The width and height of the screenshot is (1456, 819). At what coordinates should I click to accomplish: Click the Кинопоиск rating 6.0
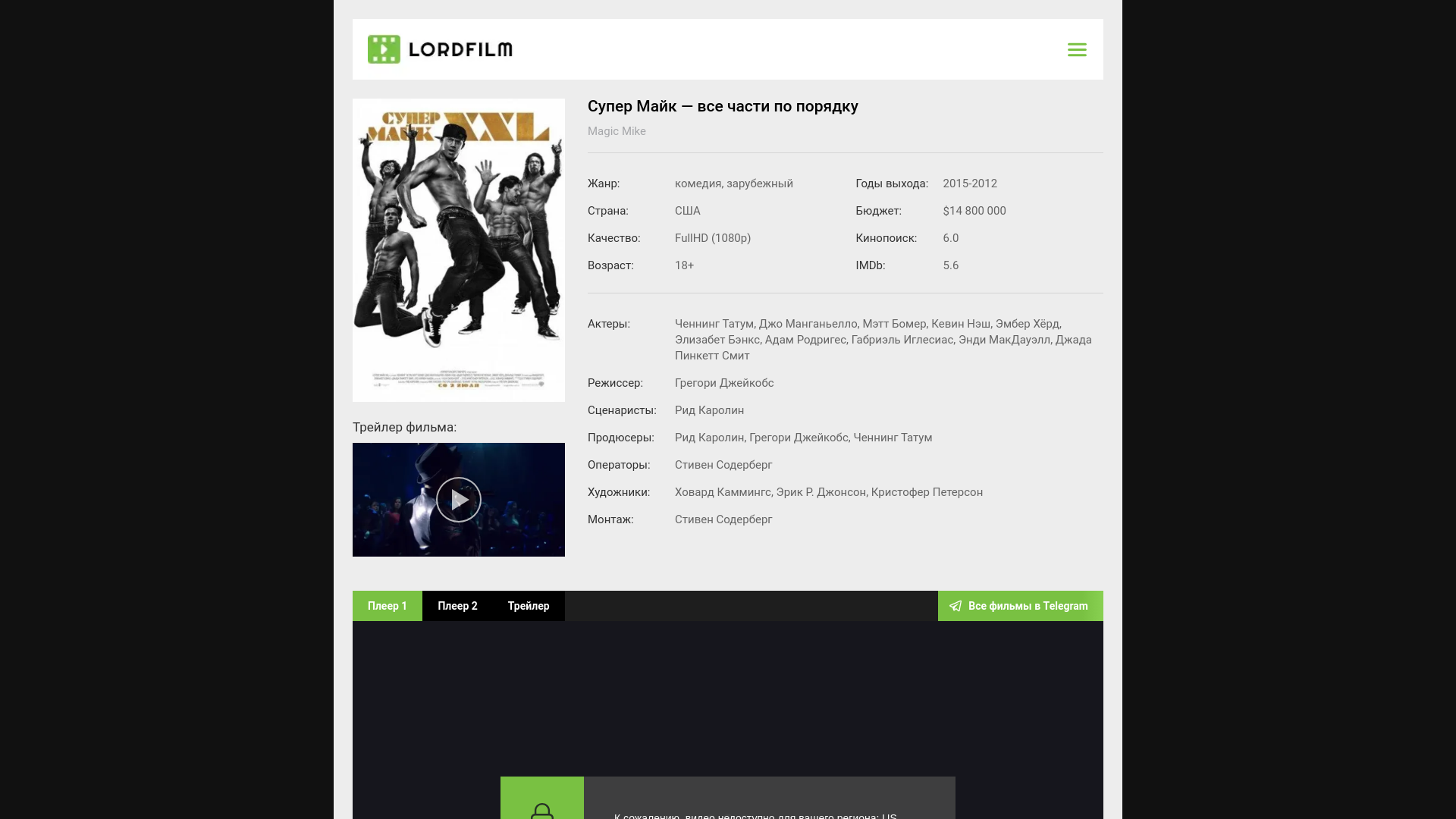951,238
